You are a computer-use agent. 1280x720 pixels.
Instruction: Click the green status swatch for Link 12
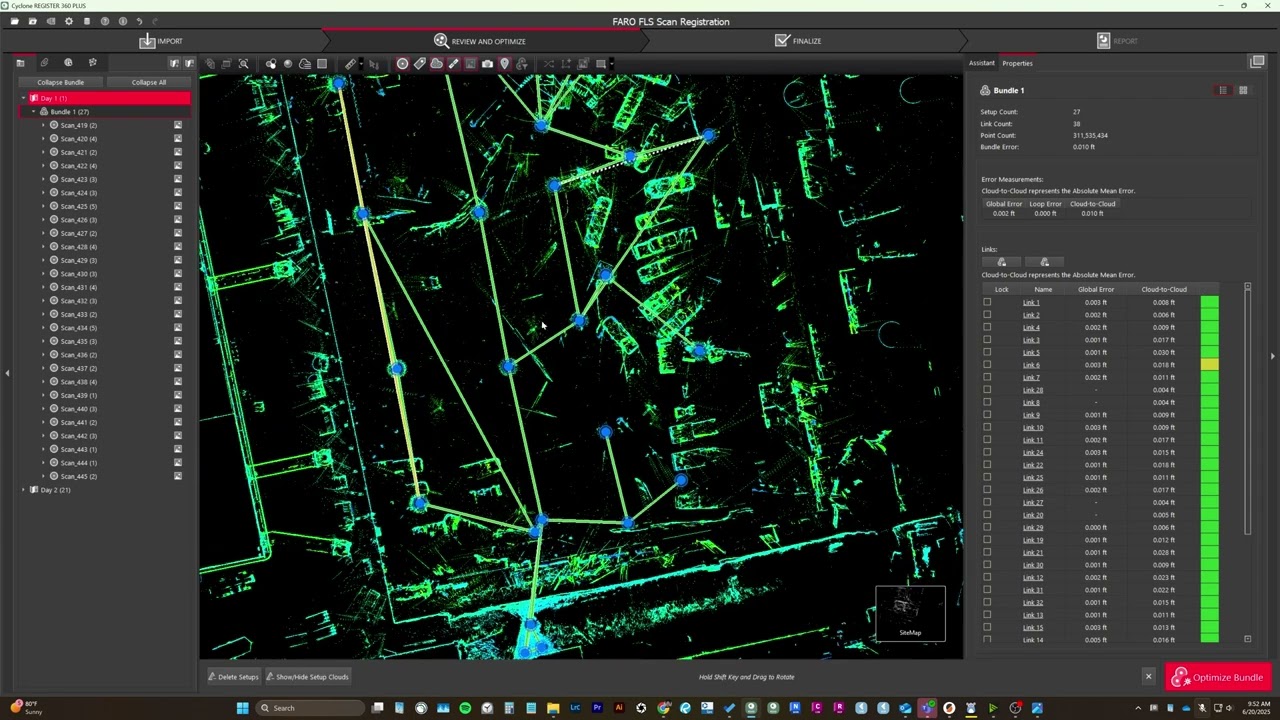1210,577
